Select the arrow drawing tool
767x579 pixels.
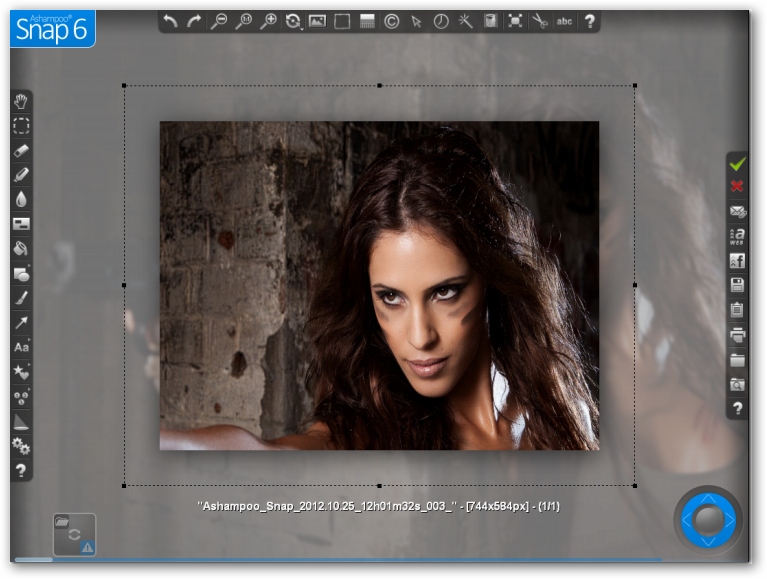coord(21,322)
